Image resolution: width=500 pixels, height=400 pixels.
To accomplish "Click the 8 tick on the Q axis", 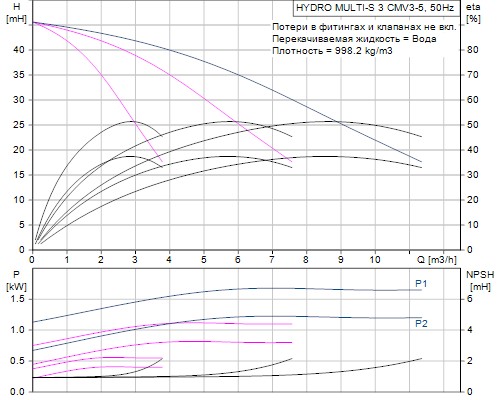I will point(306,260).
